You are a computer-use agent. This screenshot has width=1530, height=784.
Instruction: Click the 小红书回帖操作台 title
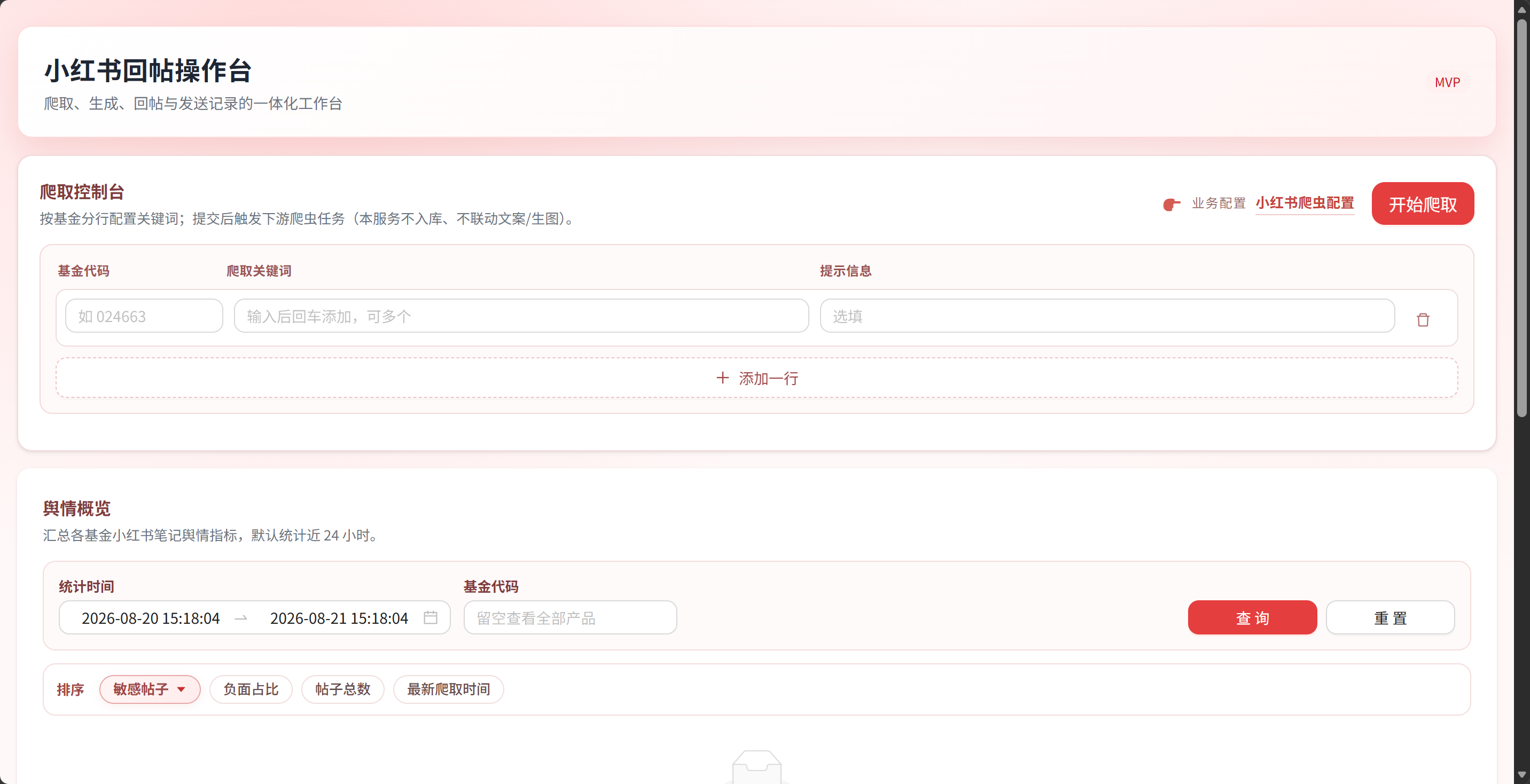click(148, 70)
